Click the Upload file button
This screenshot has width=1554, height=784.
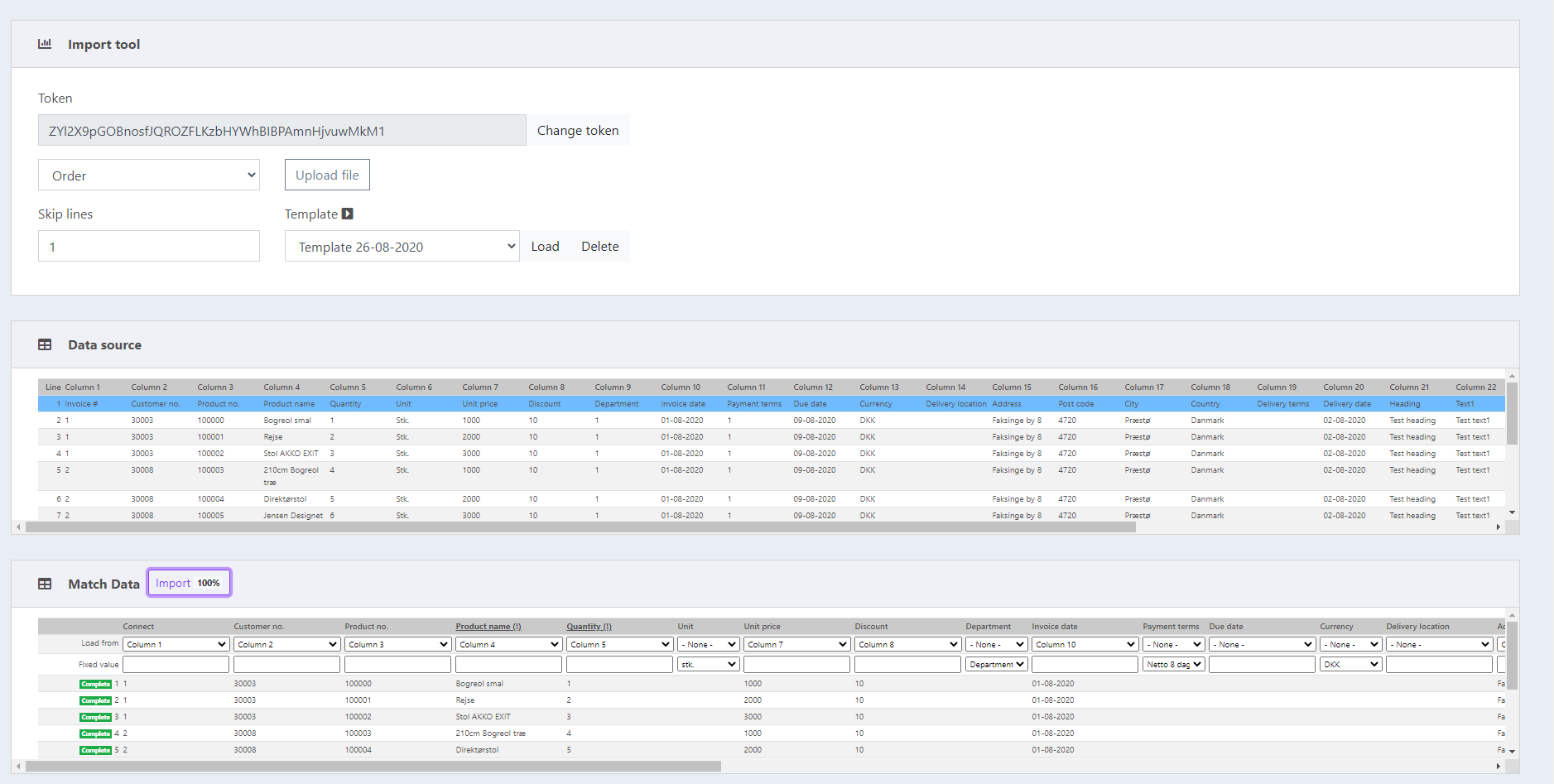coord(327,175)
